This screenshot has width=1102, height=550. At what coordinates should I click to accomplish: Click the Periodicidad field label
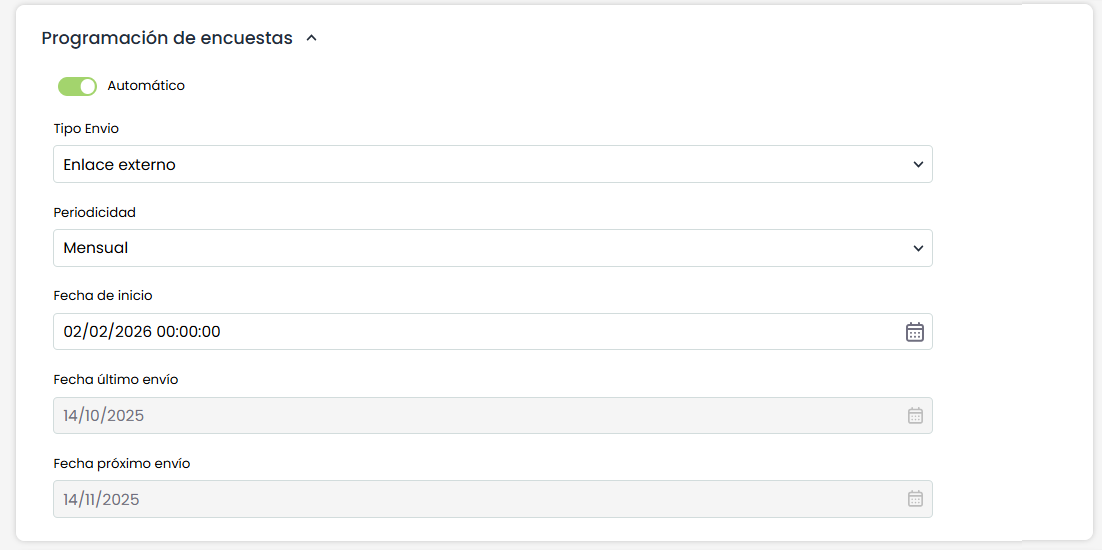pyautogui.click(x=94, y=213)
